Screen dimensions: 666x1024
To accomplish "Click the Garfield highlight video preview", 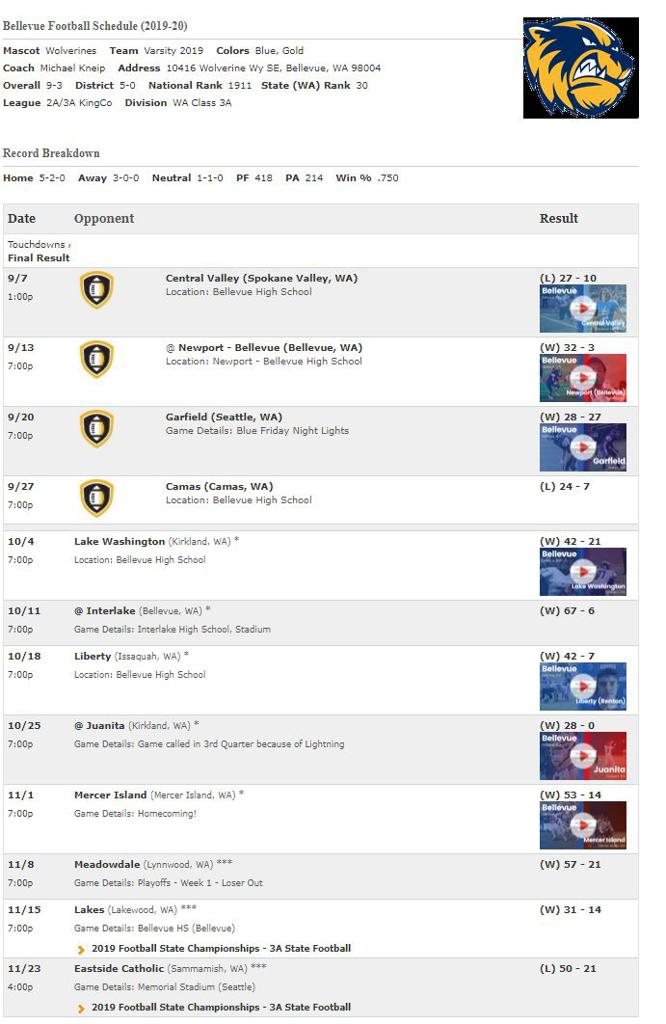I will click(583, 443).
